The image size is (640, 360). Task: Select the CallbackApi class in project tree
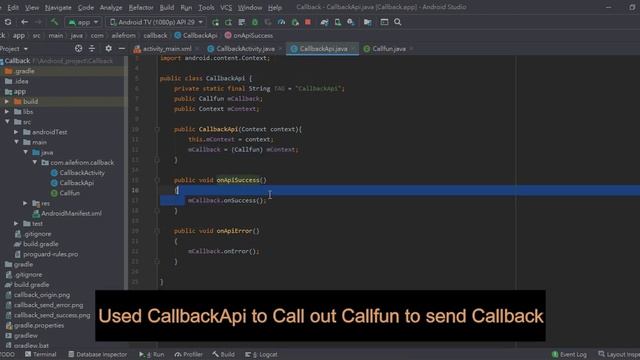click(x=72, y=183)
